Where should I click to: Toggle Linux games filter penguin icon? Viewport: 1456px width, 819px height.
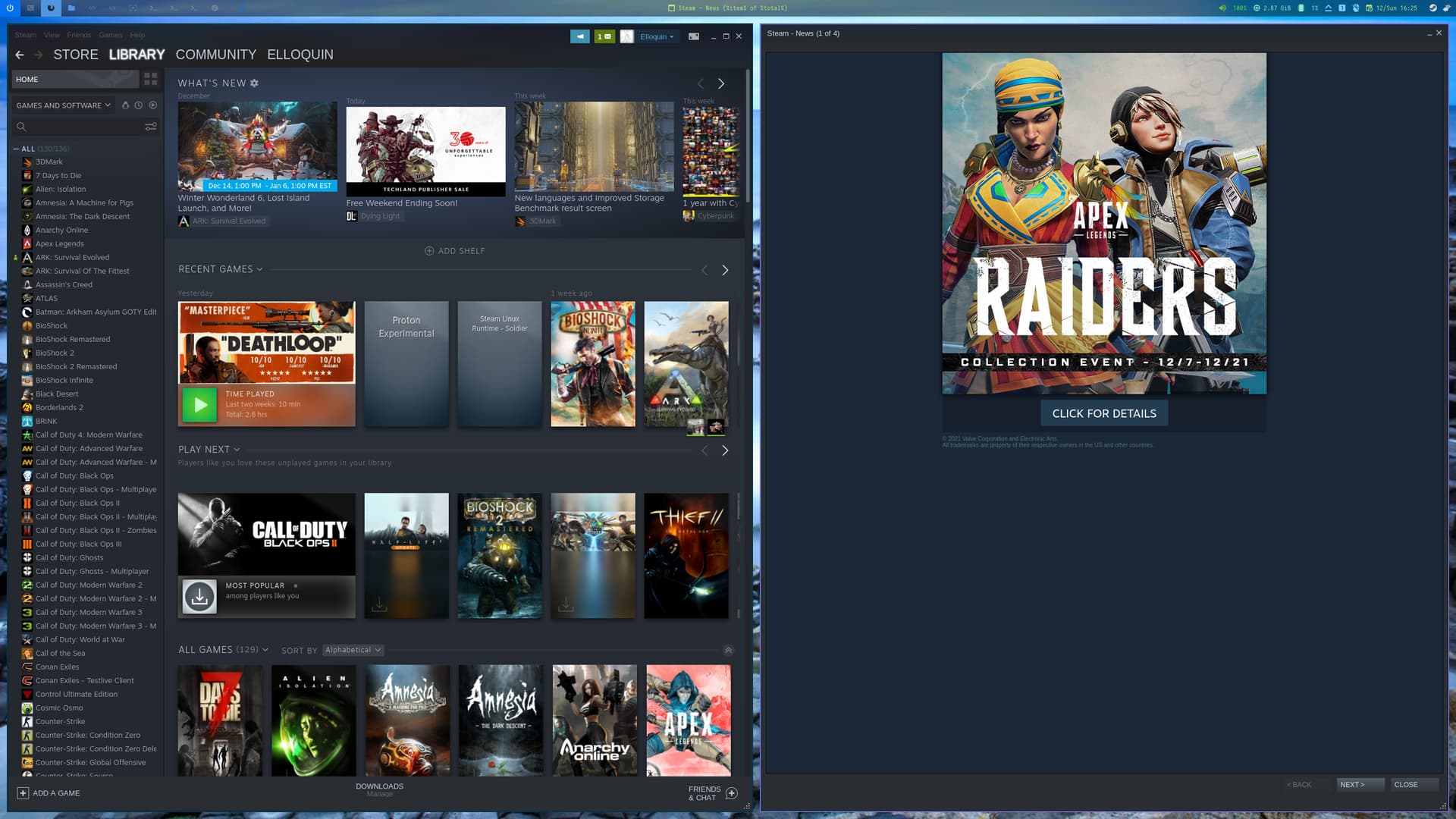pyautogui.click(x=125, y=105)
